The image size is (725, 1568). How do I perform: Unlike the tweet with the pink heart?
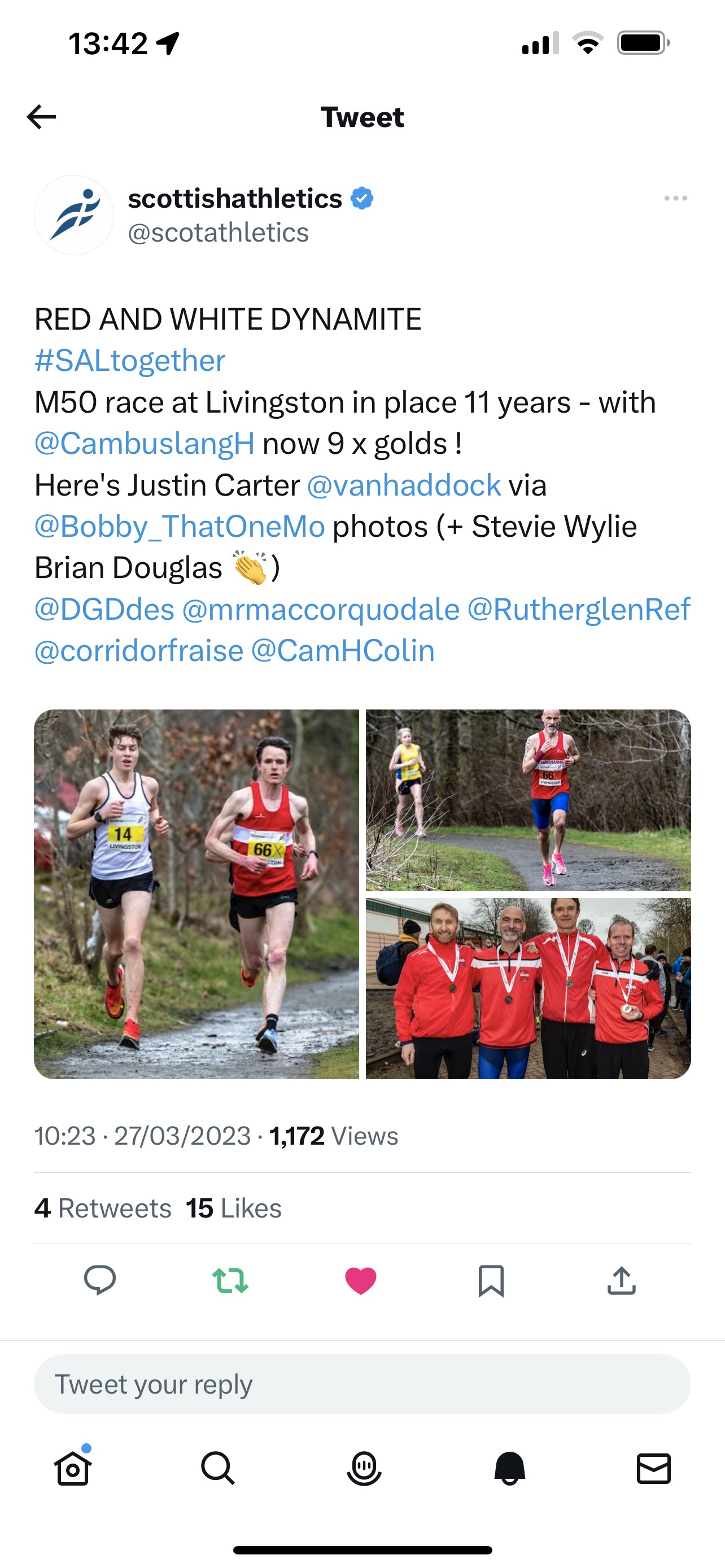pyautogui.click(x=360, y=1280)
